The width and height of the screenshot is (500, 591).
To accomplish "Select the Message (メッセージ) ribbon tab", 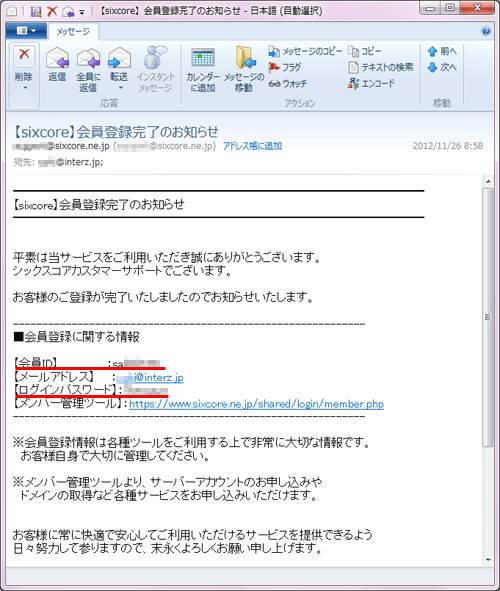I will click(x=73, y=31).
